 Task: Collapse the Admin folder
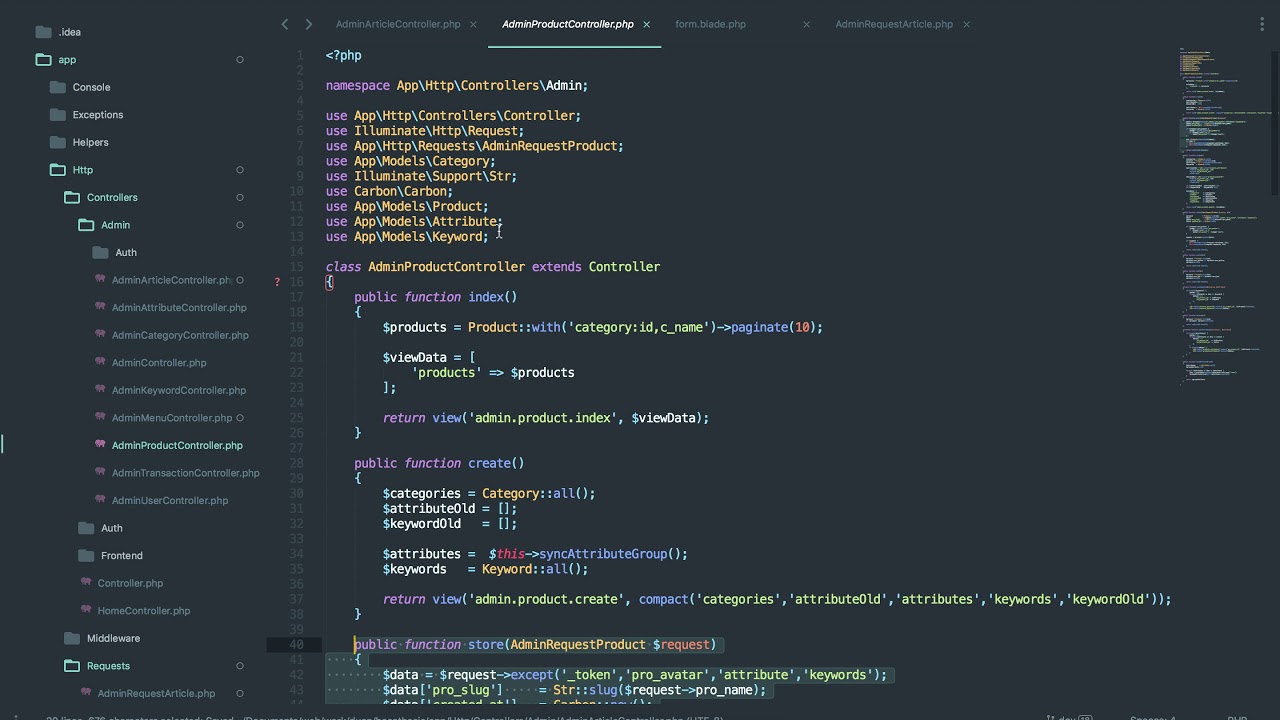click(x=86, y=225)
